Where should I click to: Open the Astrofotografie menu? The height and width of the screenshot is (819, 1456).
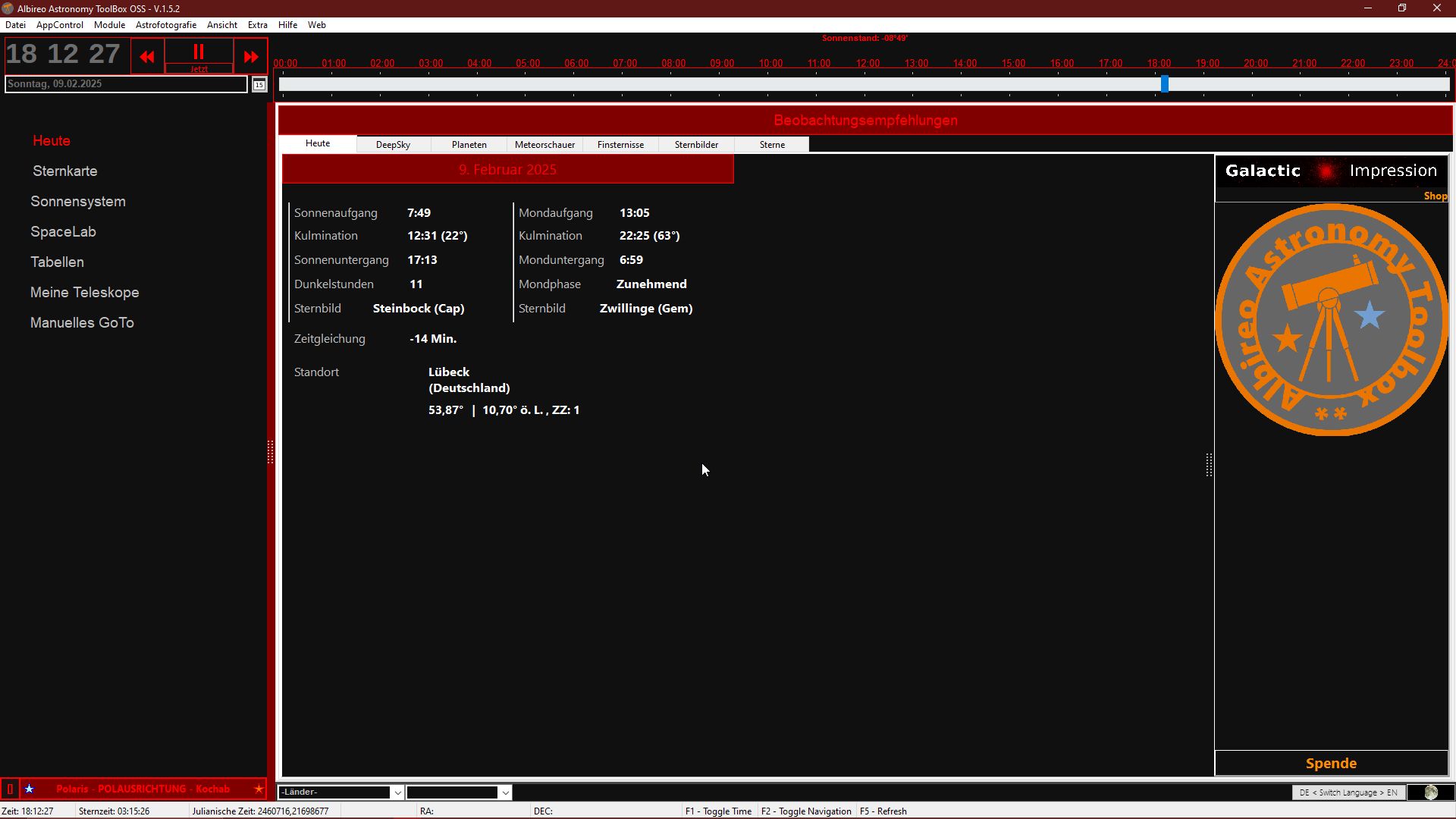[165, 25]
